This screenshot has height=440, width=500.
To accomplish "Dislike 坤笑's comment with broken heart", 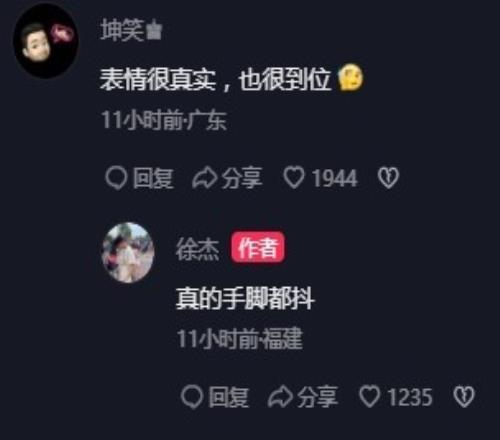I will (388, 178).
